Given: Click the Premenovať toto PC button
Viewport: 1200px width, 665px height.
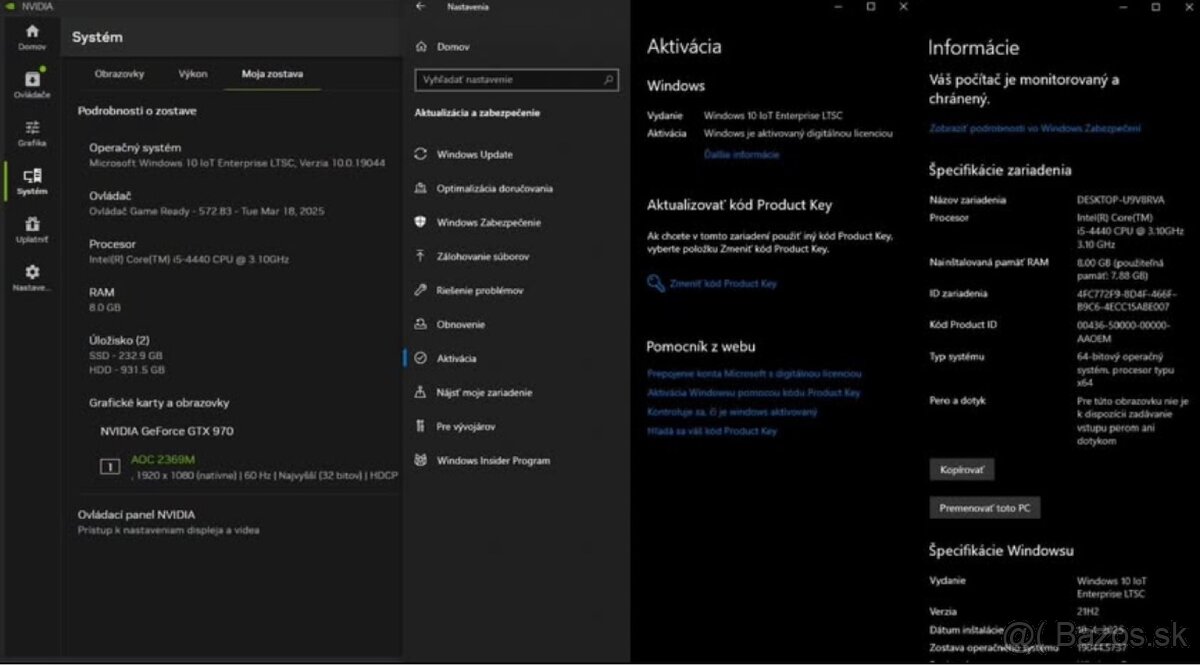Looking at the screenshot, I should (984, 508).
